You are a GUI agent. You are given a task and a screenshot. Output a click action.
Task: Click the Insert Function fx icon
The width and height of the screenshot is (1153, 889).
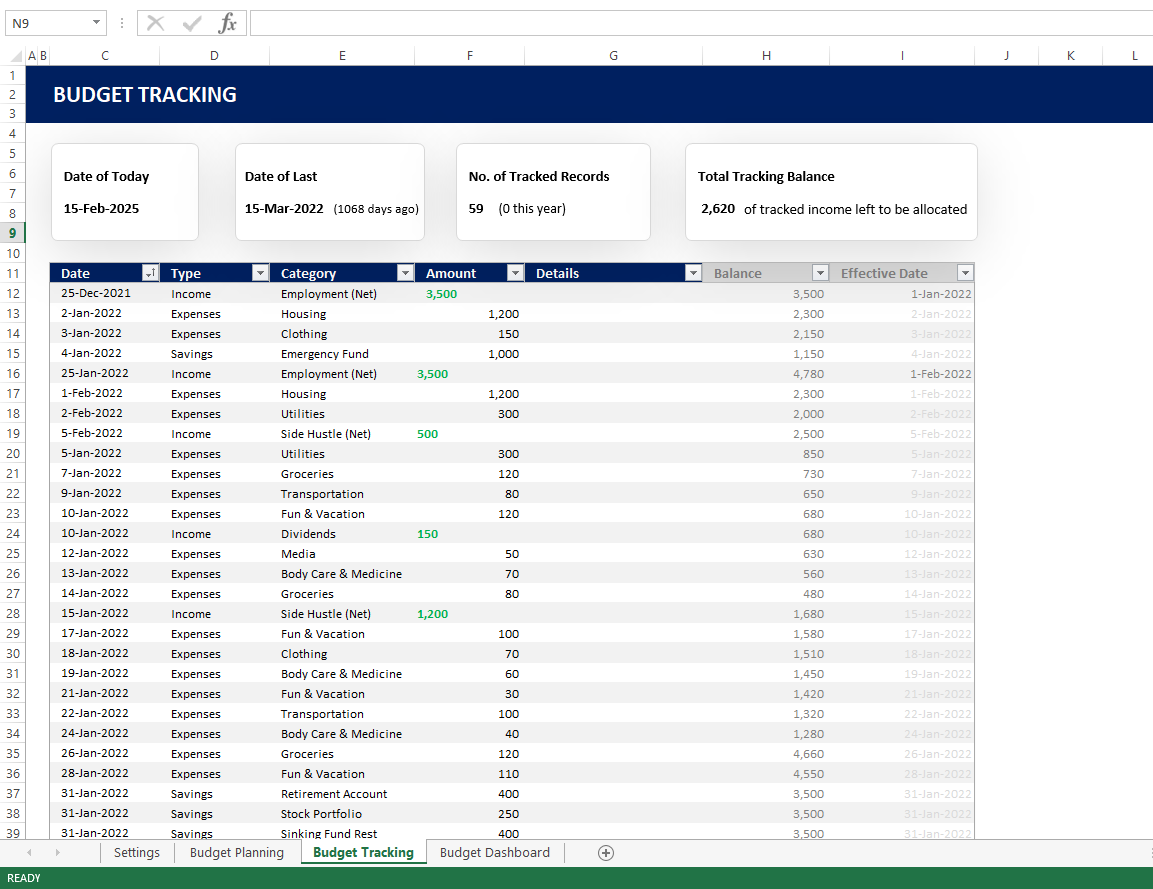click(x=228, y=23)
